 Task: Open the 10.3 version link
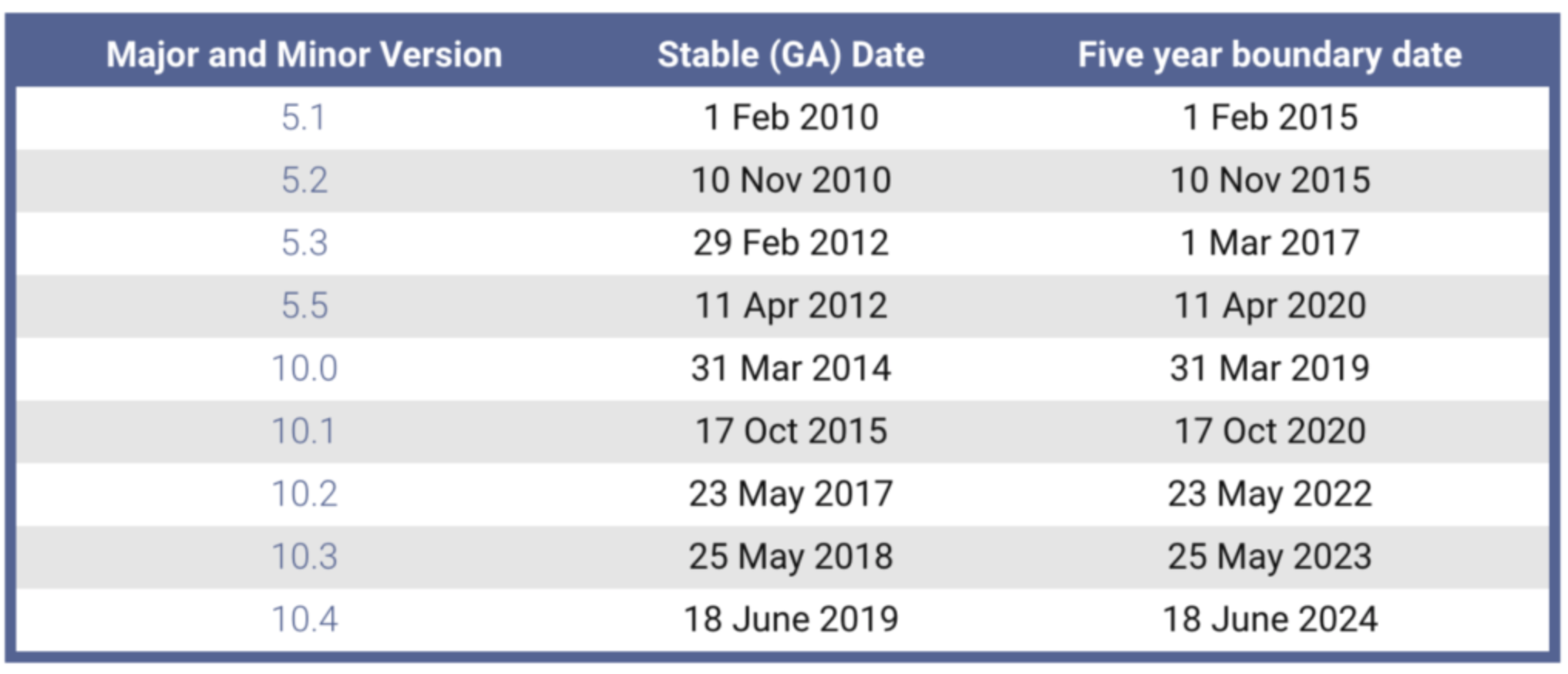click(305, 557)
